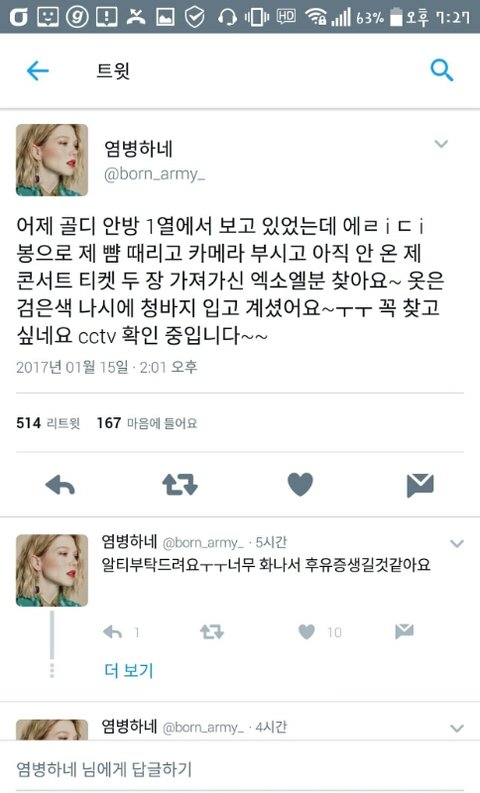The image size is (480, 793).
Task: Retweet the main tweet
Action: click(180, 484)
